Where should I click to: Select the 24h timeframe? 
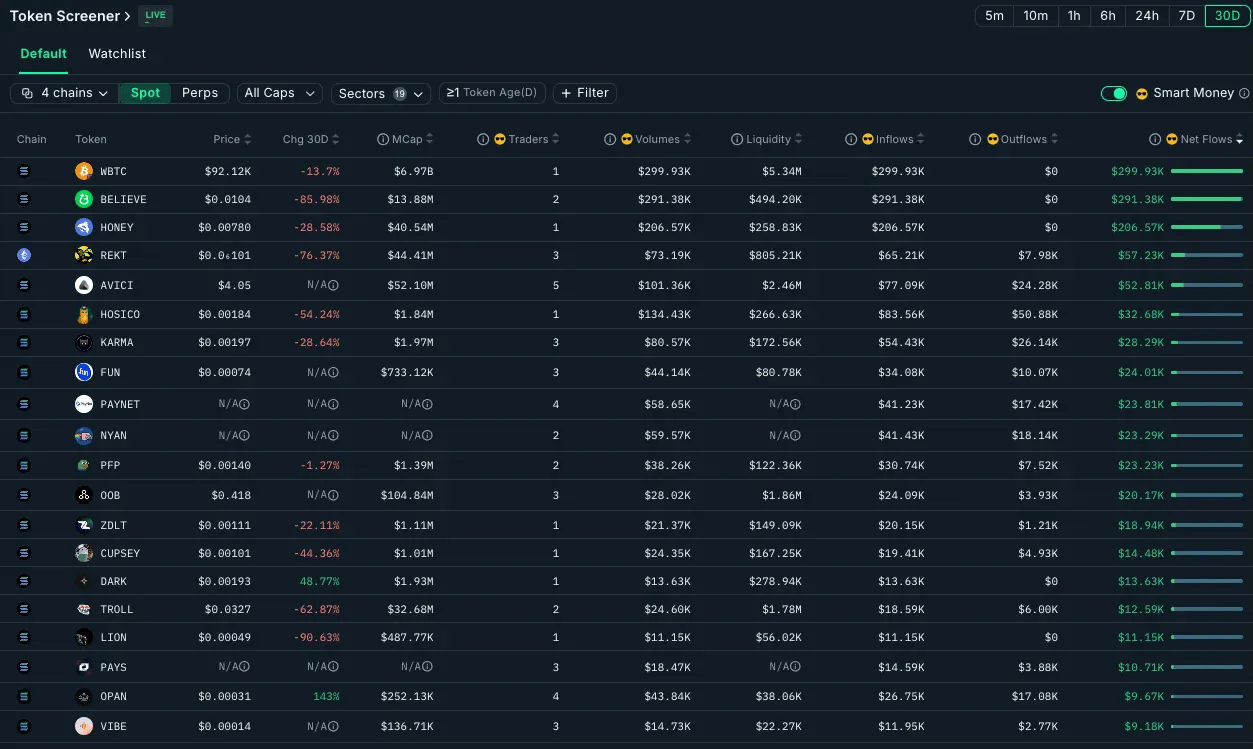[1147, 16]
